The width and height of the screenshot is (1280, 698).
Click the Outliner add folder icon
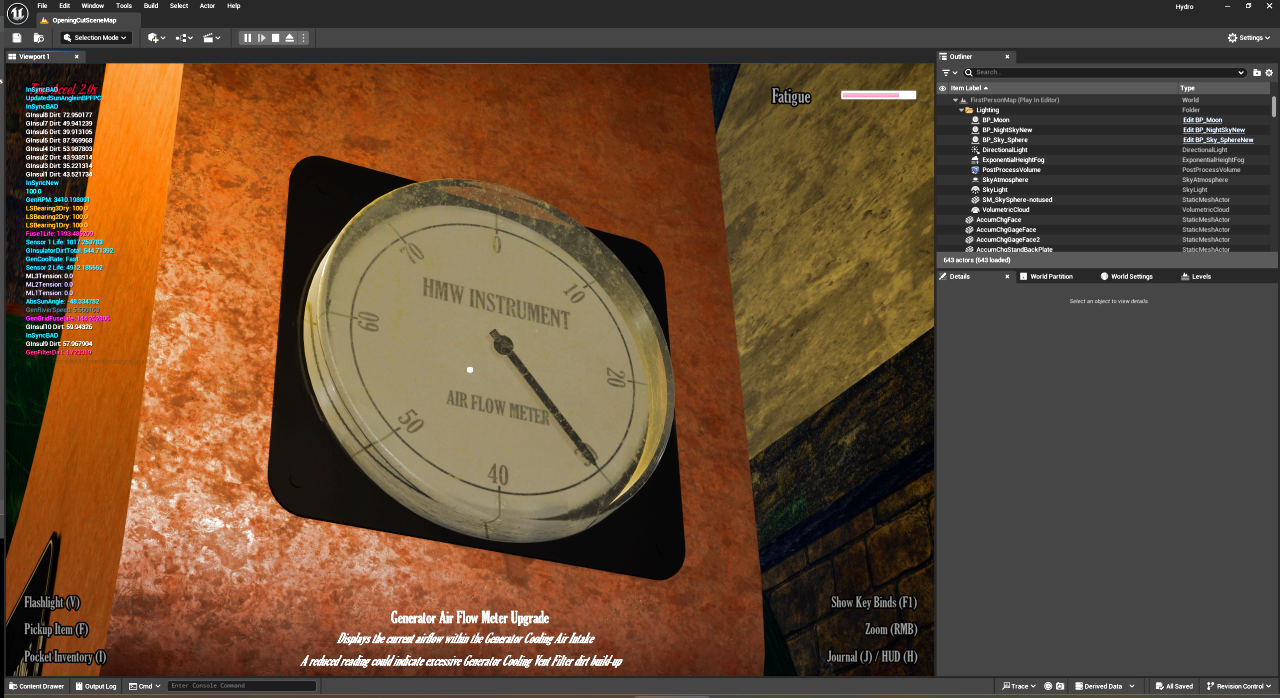pyautogui.click(x=1257, y=72)
